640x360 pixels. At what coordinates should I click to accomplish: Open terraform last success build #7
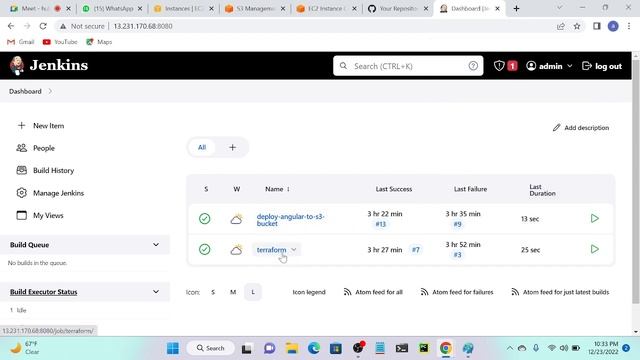(416, 249)
